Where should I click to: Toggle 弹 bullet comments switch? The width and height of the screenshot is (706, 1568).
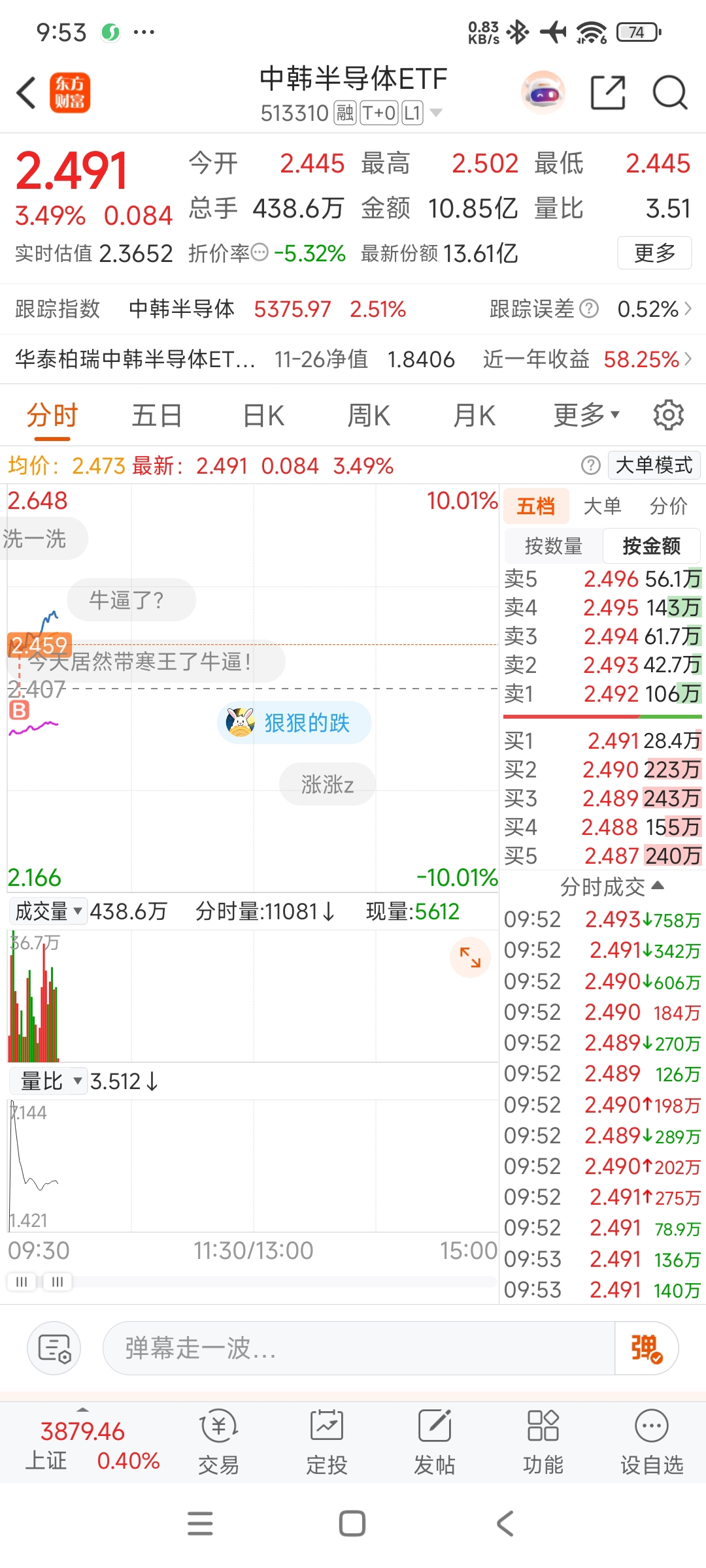(x=647, y=1348)
